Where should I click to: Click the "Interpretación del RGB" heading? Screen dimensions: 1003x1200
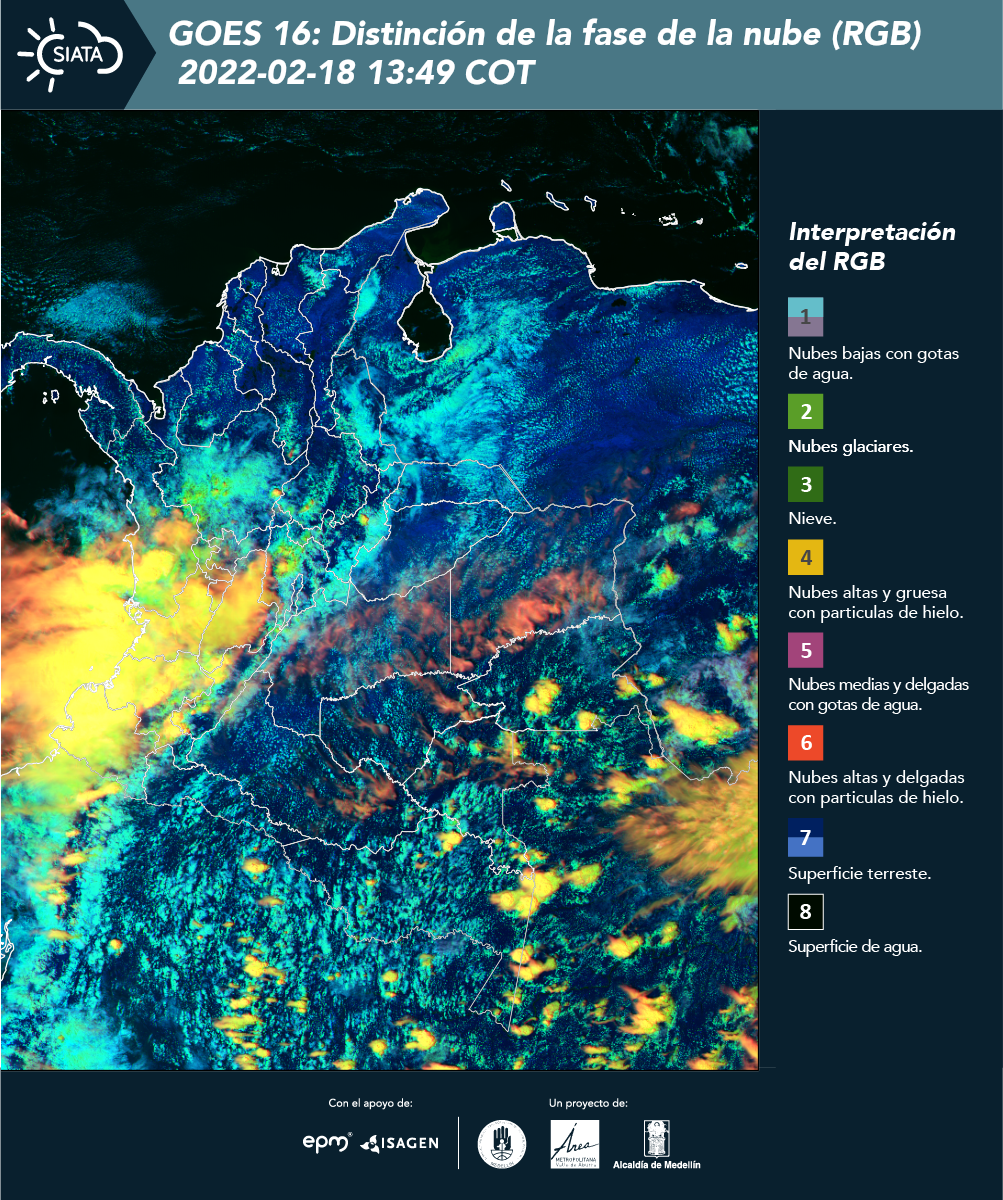coord(872,247)
